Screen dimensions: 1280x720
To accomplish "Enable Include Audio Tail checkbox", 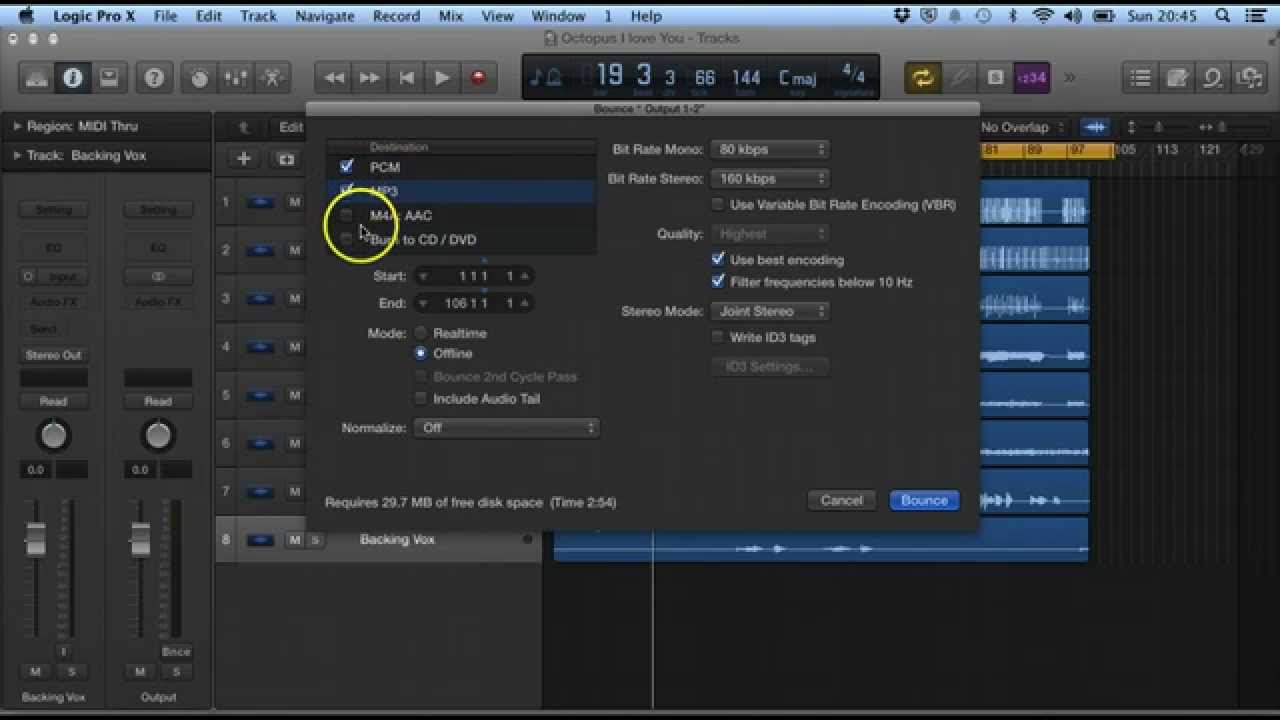I will tap(421, 398).
